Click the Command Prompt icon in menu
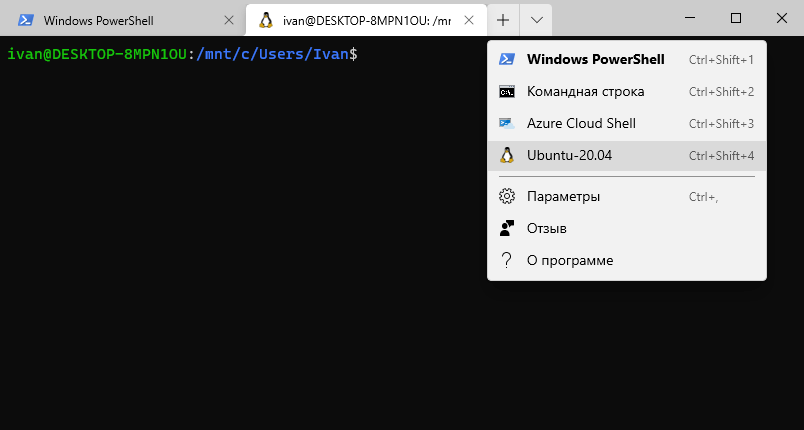Image resolution: width=804 pixels, height=430 pixels. (x=507, y=92)
